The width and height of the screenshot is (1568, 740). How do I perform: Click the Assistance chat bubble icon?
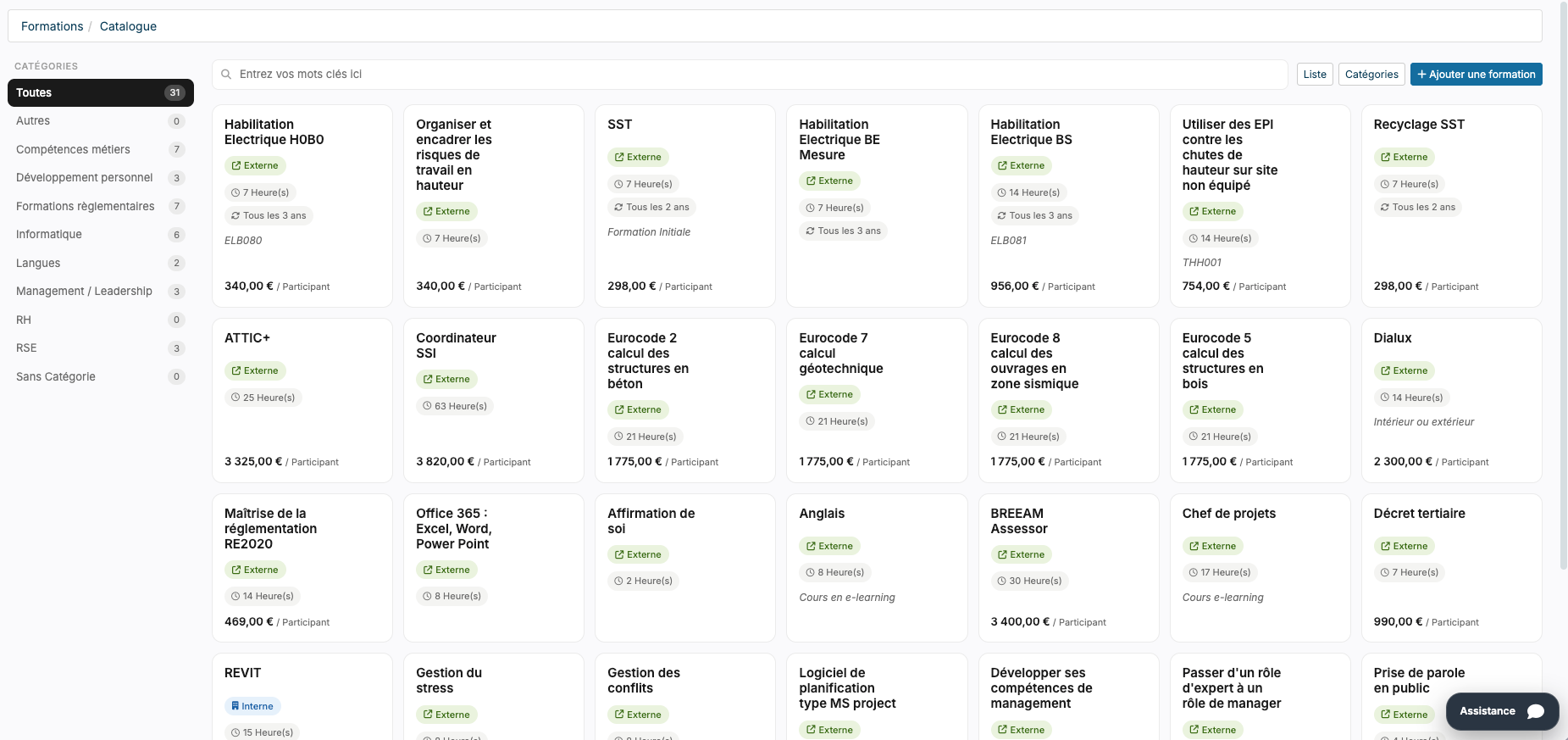pyautogui.click(x=1535, y=711)
